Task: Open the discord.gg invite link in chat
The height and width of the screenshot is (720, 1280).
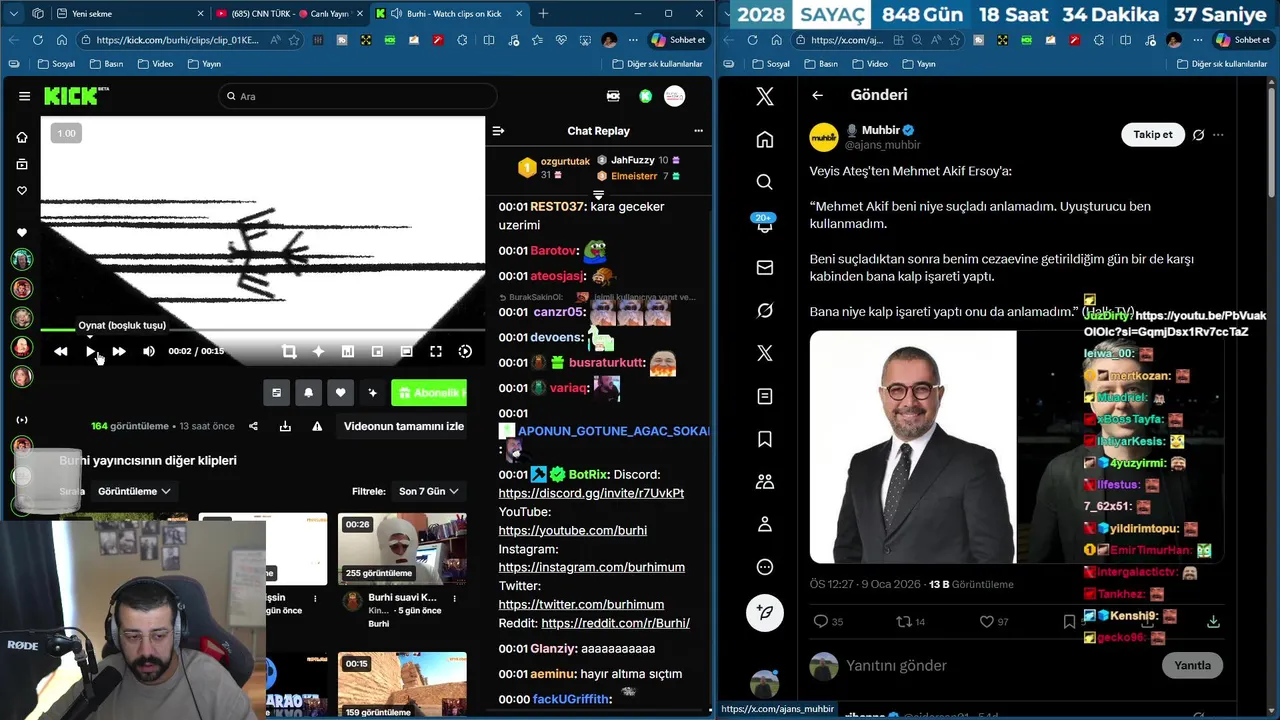Action: [591, 493]
